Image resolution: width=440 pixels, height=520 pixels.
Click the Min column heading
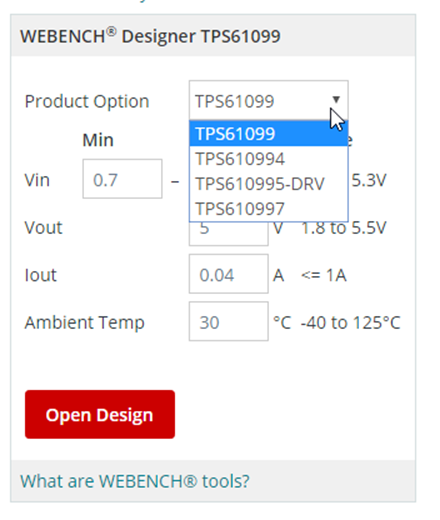[x=98, y=140]
